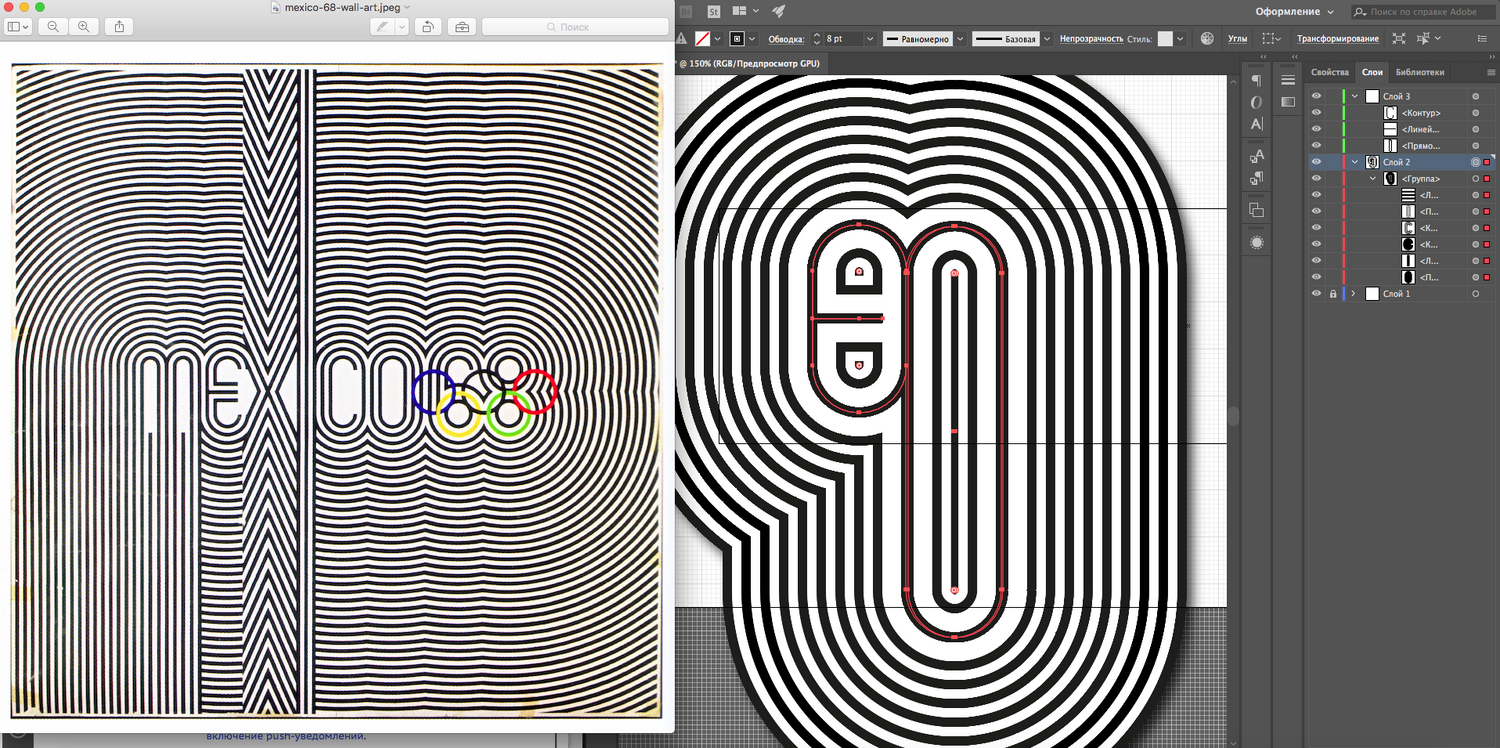This screenshot has width=1500, height=748.
Task: Hide Слой 1 with eye icon
Action: coord(1316,294)
